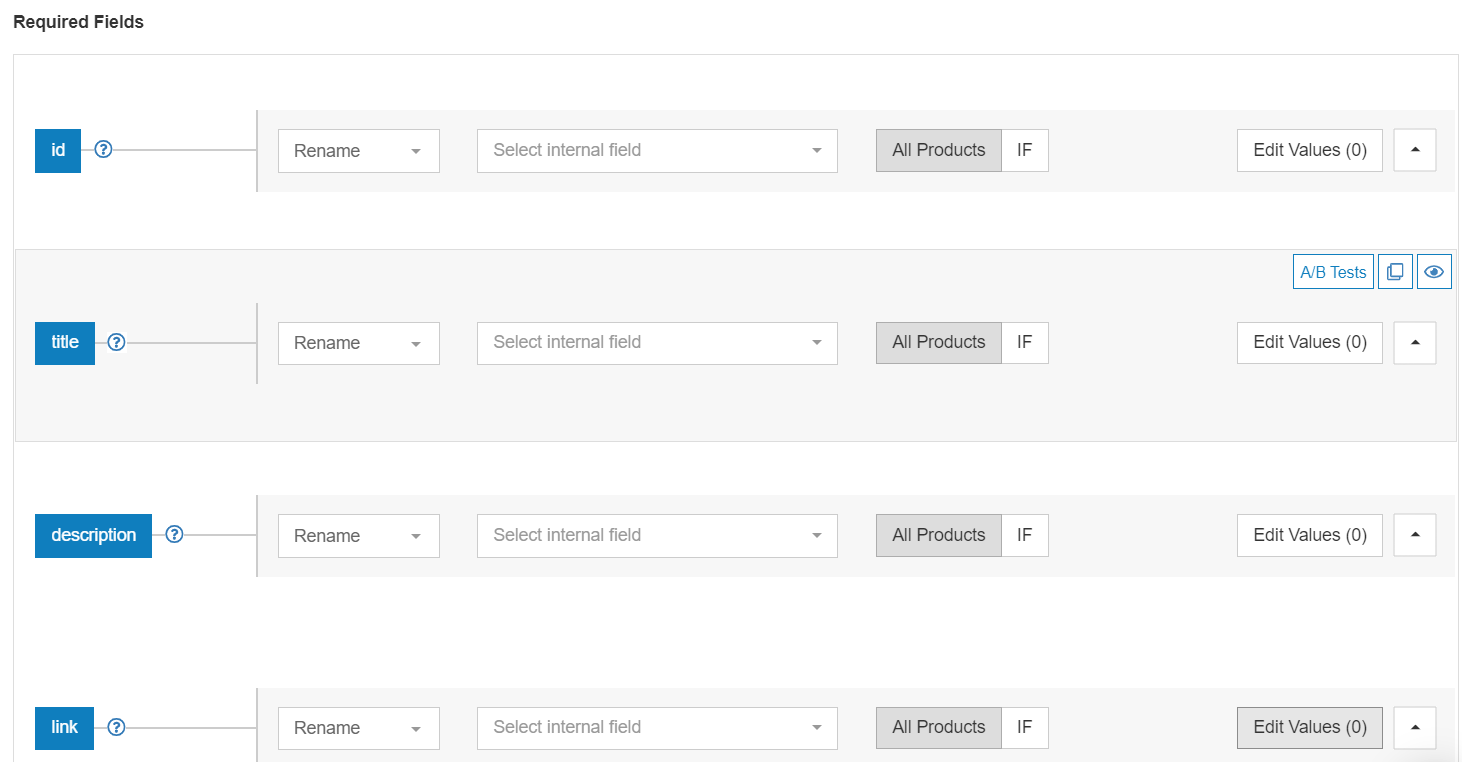This screenshot has height=762, width=1462.
Task: Open Select internal field dropdown for description
Action: [x=657, y=535]
